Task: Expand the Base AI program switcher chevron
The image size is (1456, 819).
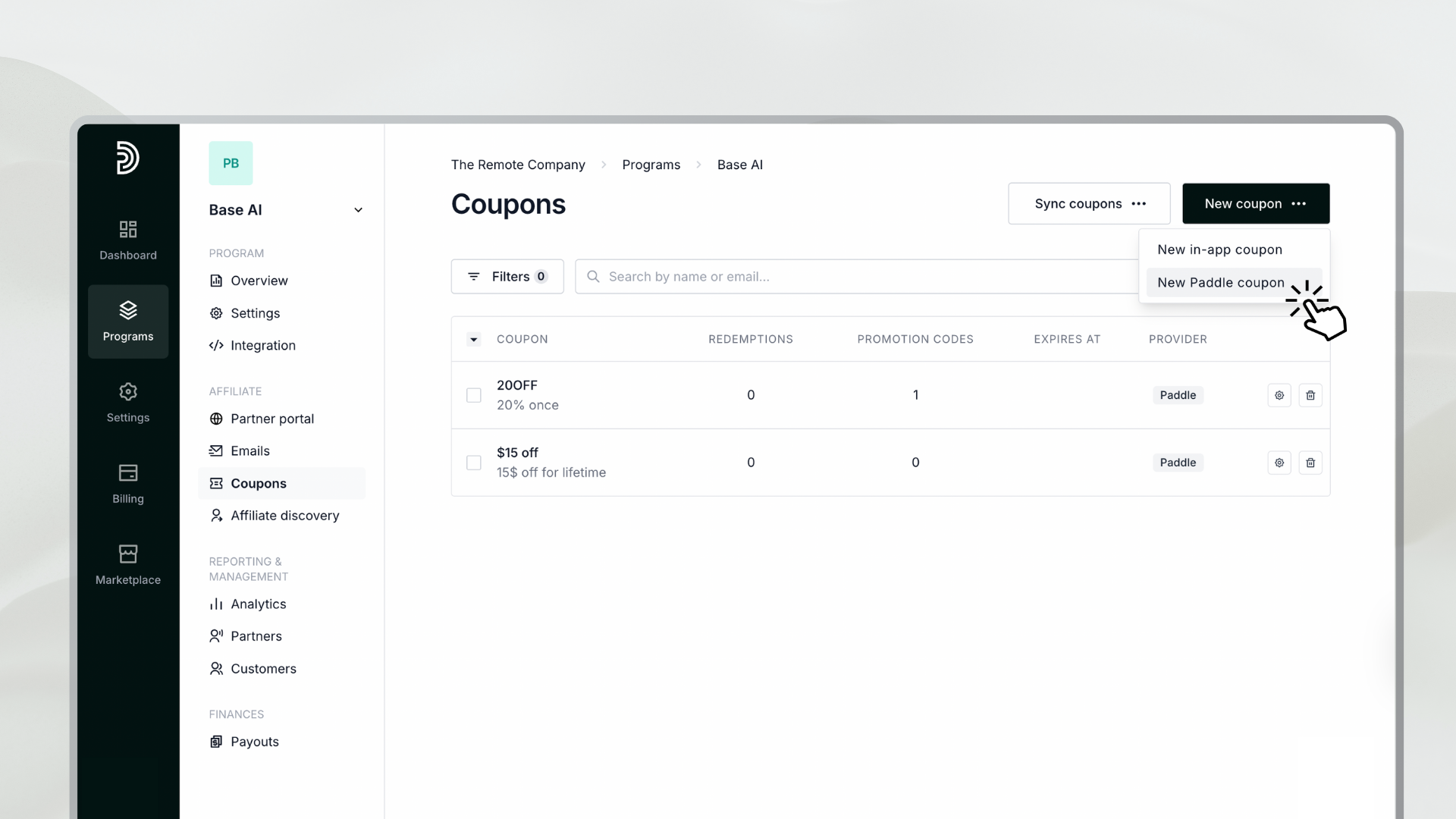Action: tap(358, 210)
